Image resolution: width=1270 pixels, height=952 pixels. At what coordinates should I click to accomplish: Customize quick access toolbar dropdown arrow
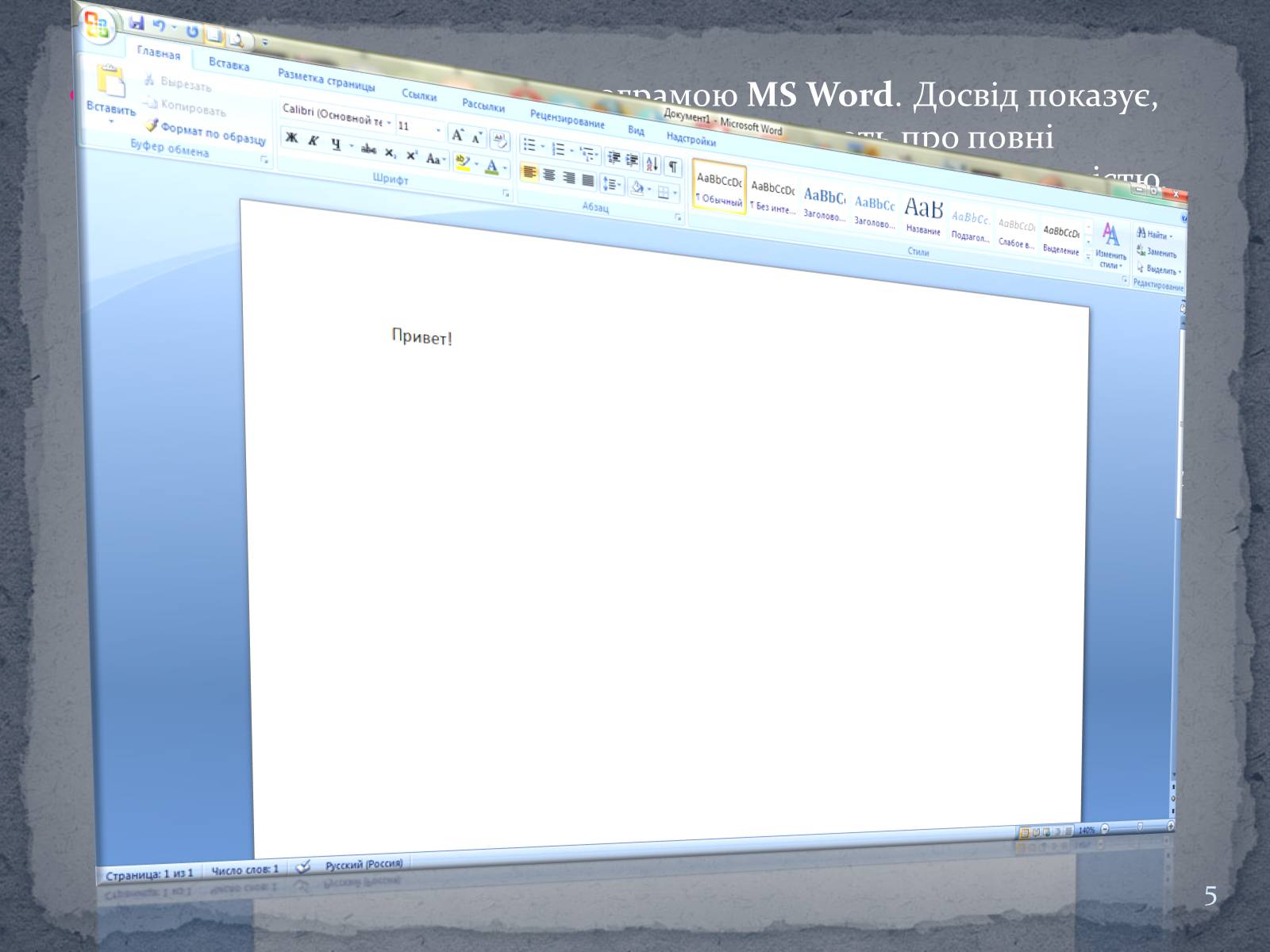265,42
